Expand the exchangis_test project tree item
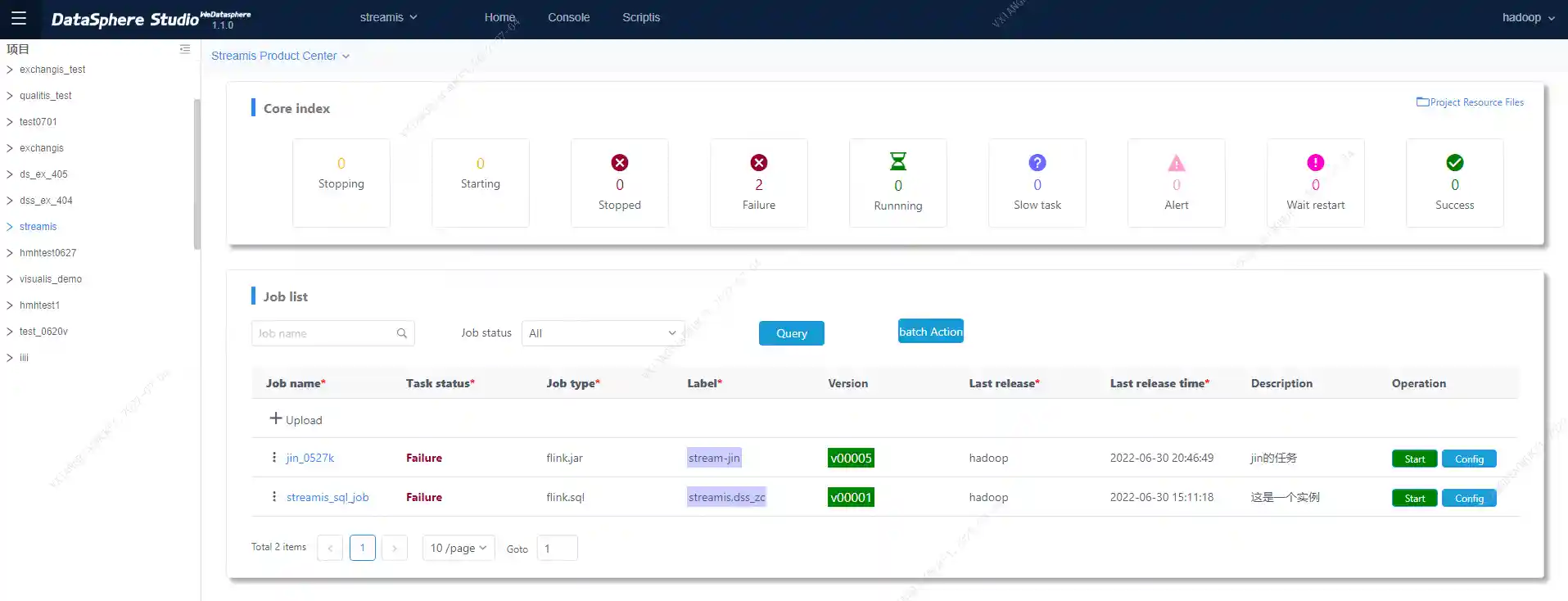The image size is (1568, 601). pos(10,70)
